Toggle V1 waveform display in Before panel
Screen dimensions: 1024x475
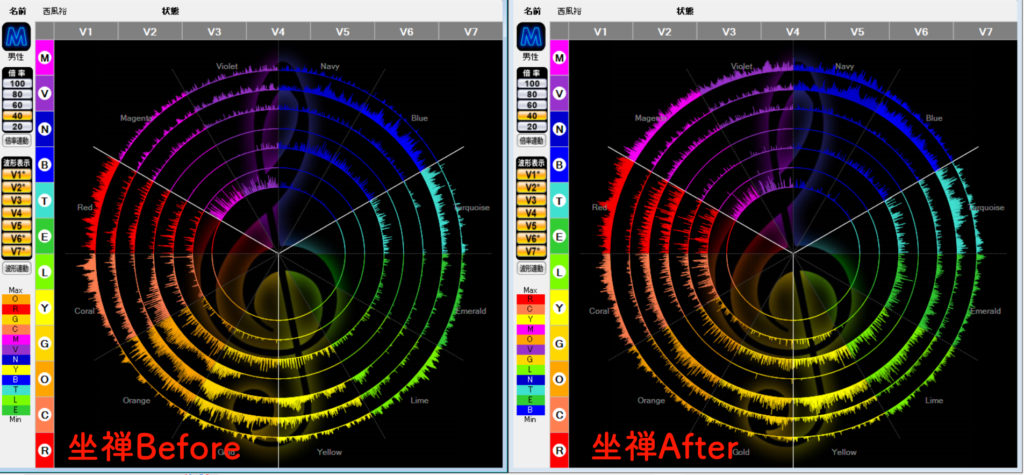click(x=16, y=174)
